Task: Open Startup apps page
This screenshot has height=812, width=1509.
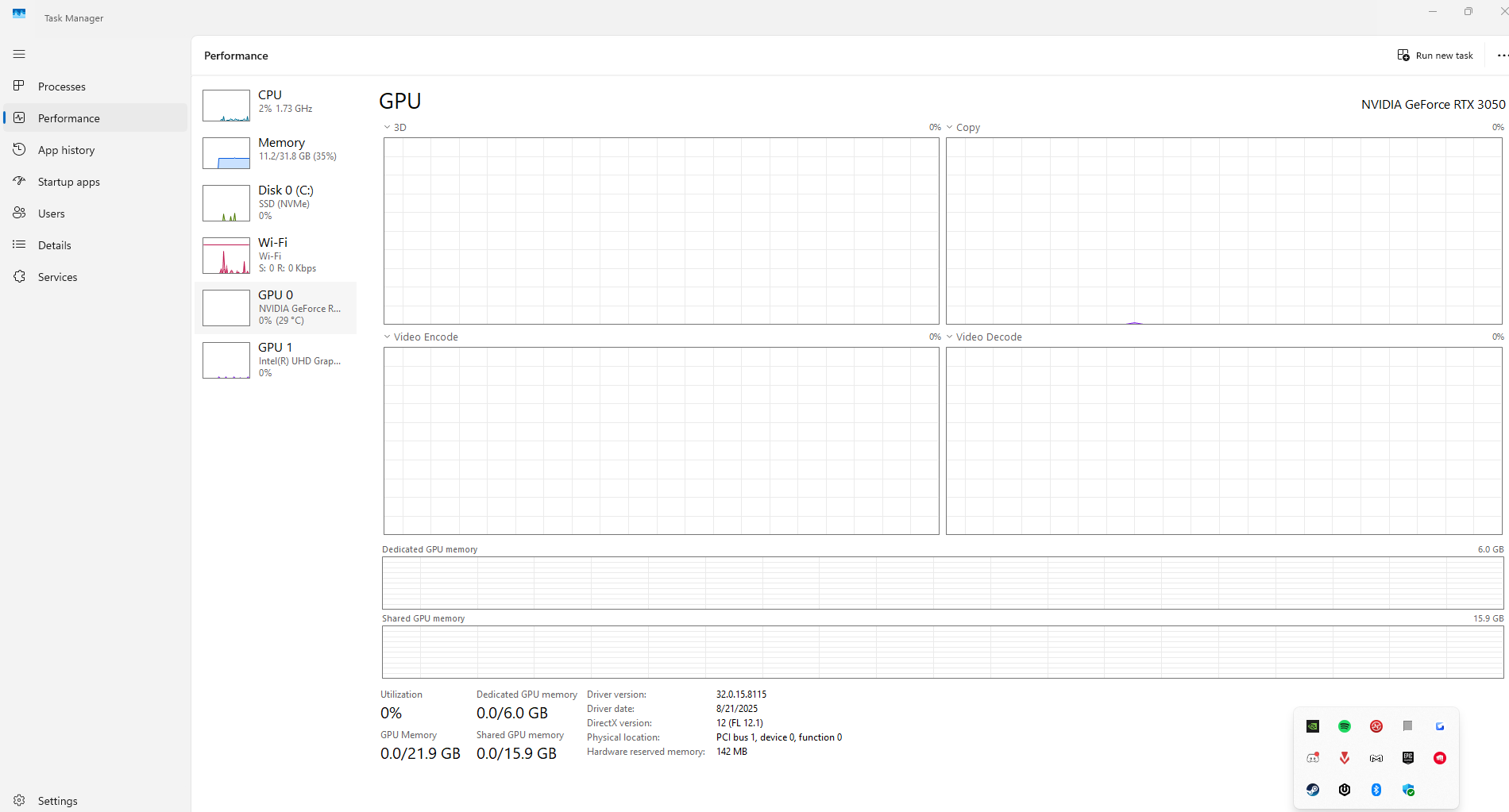Action: 95,182
